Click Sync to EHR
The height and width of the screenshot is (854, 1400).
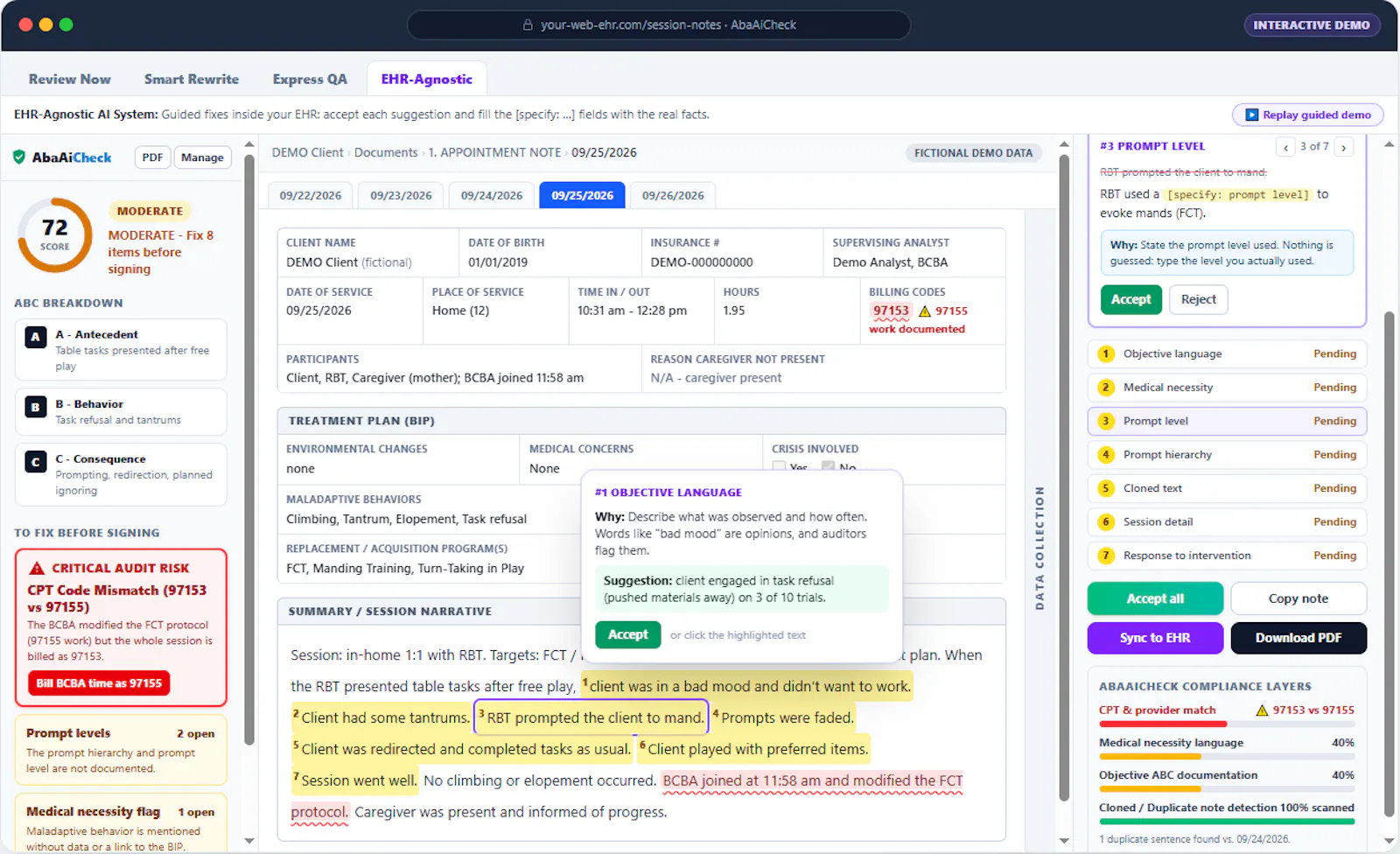click(1155, 639)
